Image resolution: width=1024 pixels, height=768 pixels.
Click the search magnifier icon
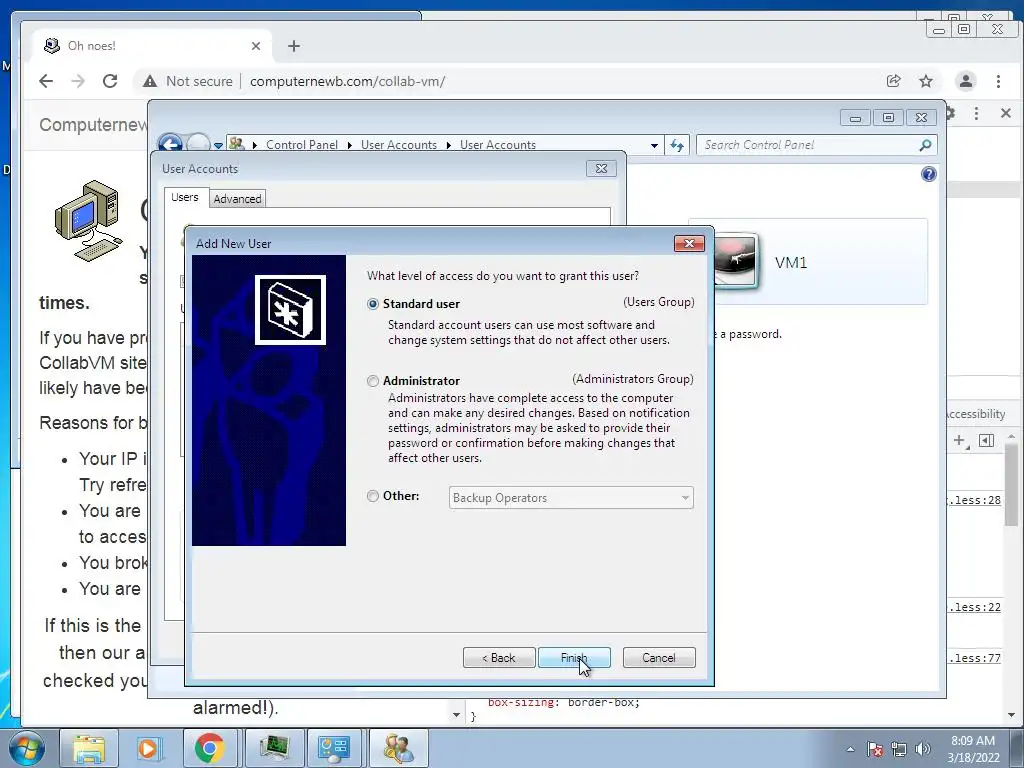(x=925, y=145)
